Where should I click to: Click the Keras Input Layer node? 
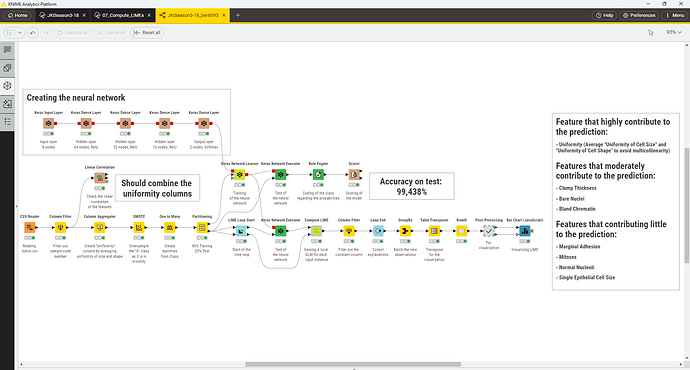(48, 123)
